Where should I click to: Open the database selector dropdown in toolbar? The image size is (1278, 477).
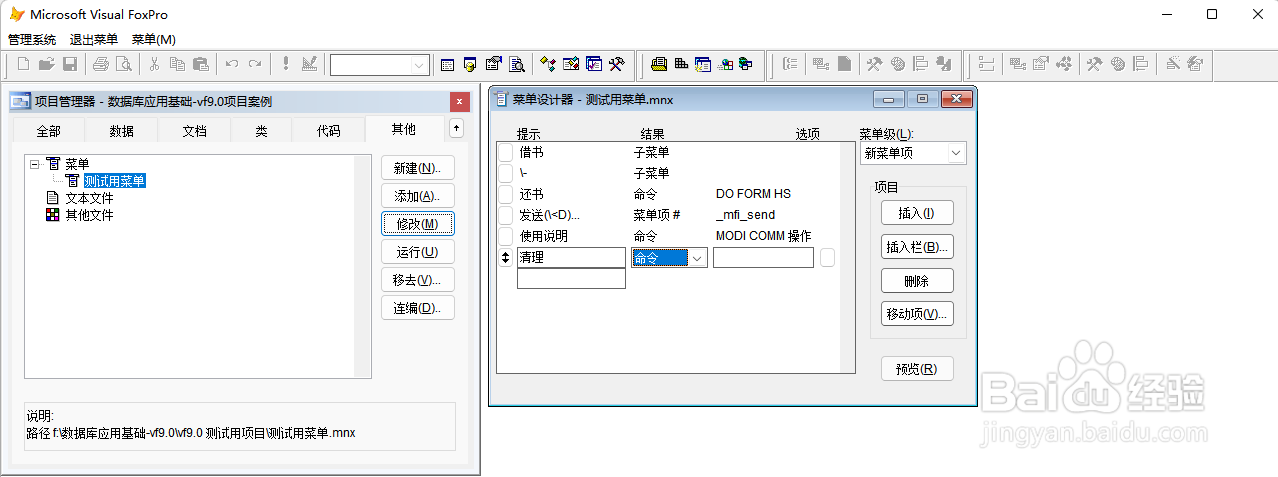(x=419, y=65)
